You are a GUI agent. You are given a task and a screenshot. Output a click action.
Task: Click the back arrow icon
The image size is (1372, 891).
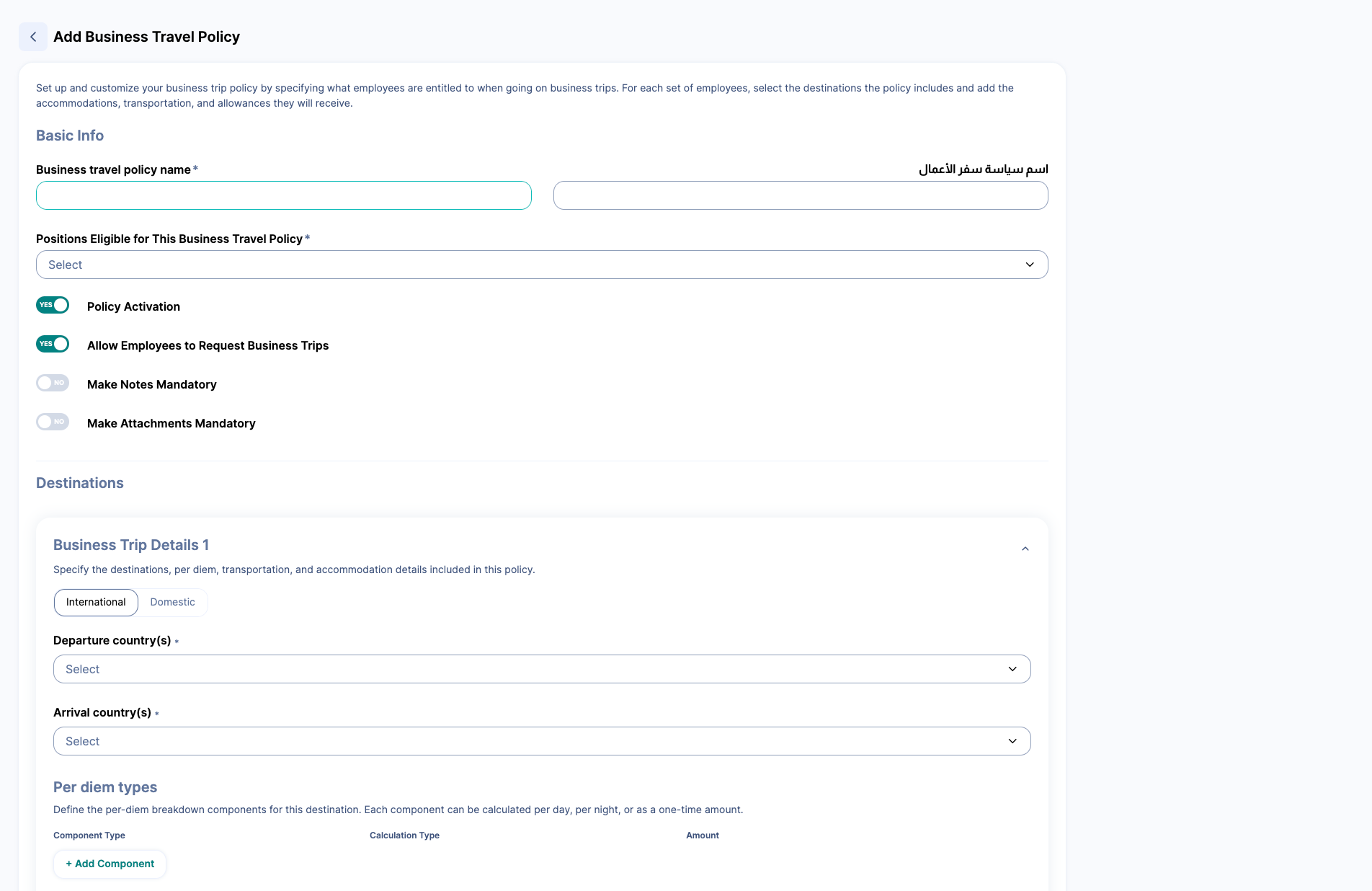point(33,37)
